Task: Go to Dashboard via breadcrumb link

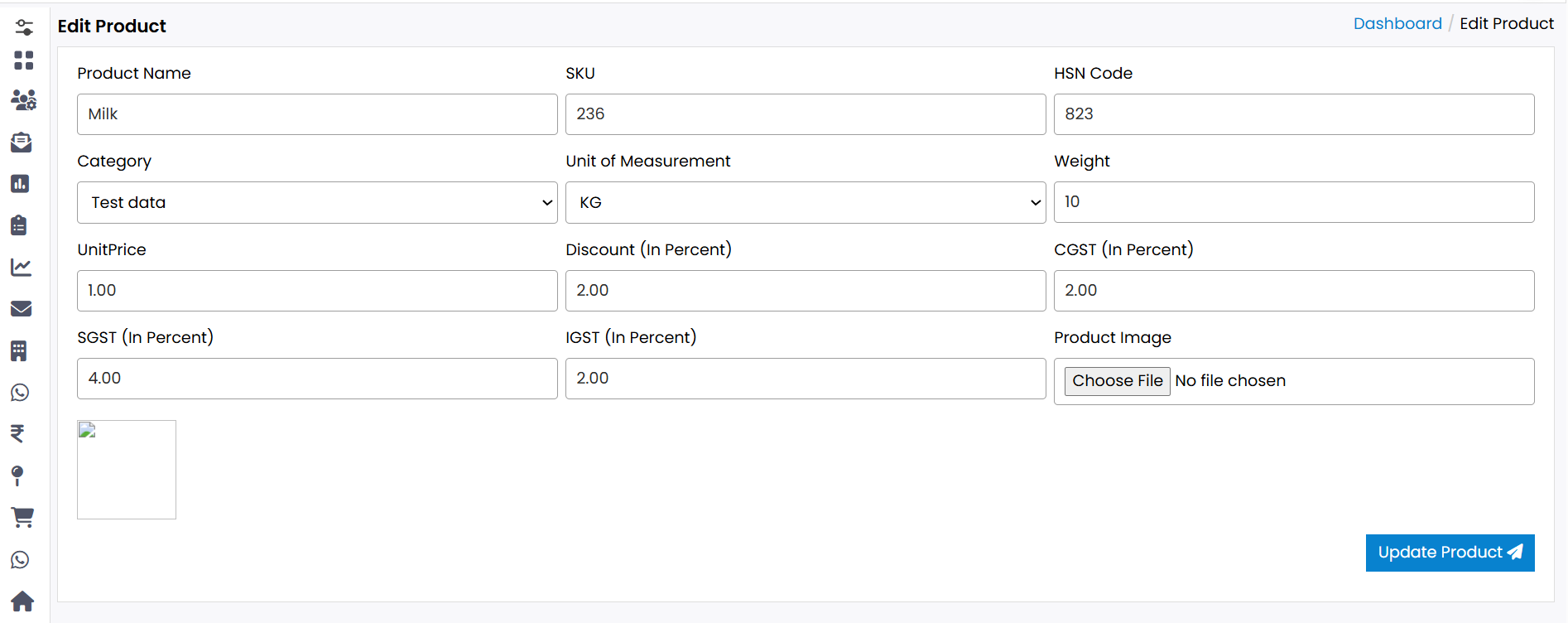Action: tap(1397, 24)
